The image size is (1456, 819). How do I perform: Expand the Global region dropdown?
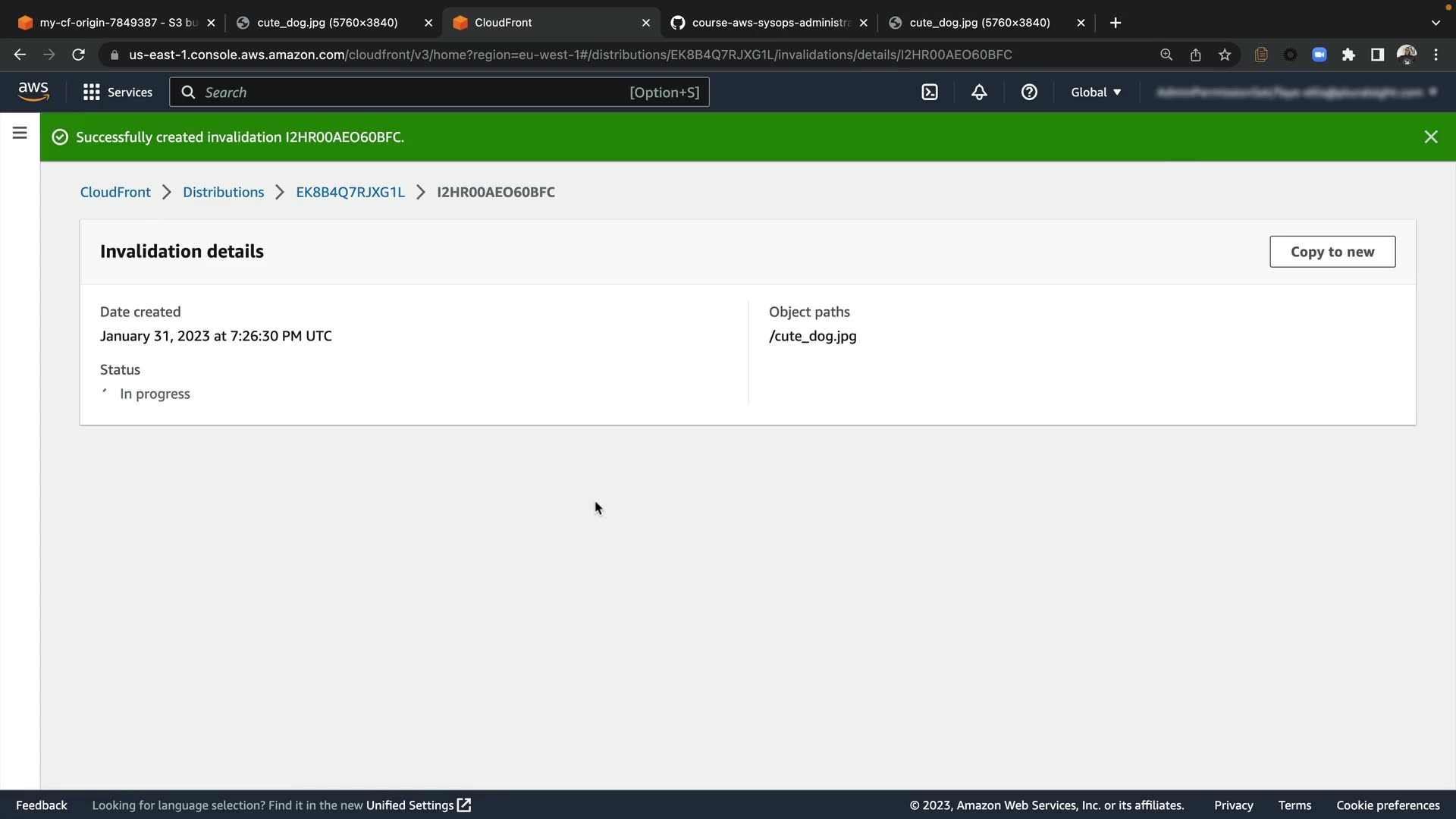[x=1096, y=93]
